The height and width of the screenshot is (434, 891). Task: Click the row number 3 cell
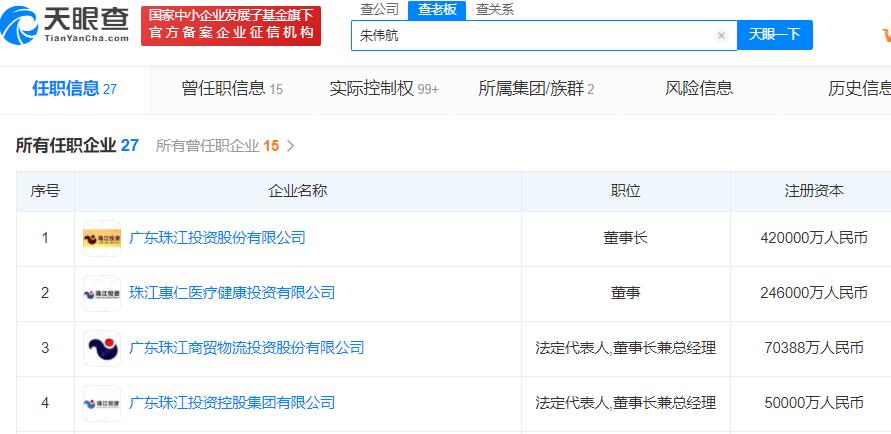point(45,348)
